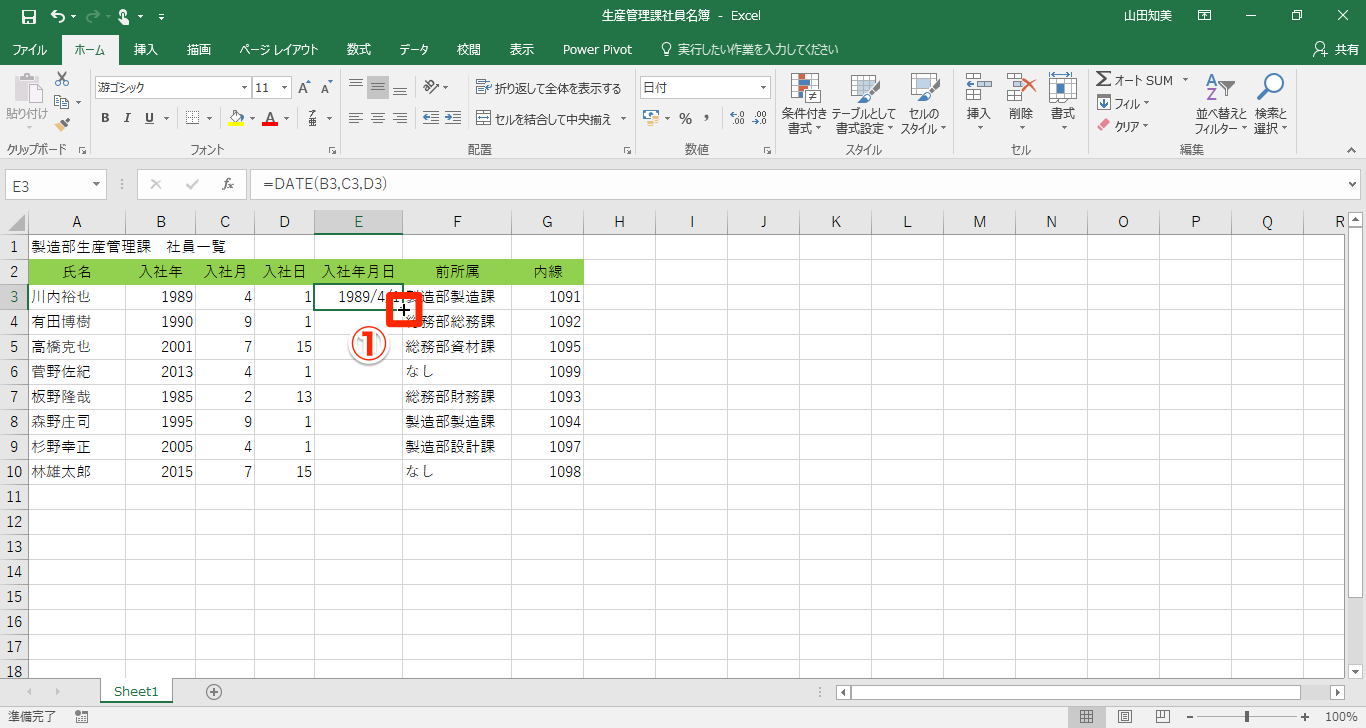Open the fill color dropdown arrow
Image resolution: width=1366 pixels, height=728 pixels.
pyautogui.click(x=252, y=118)
